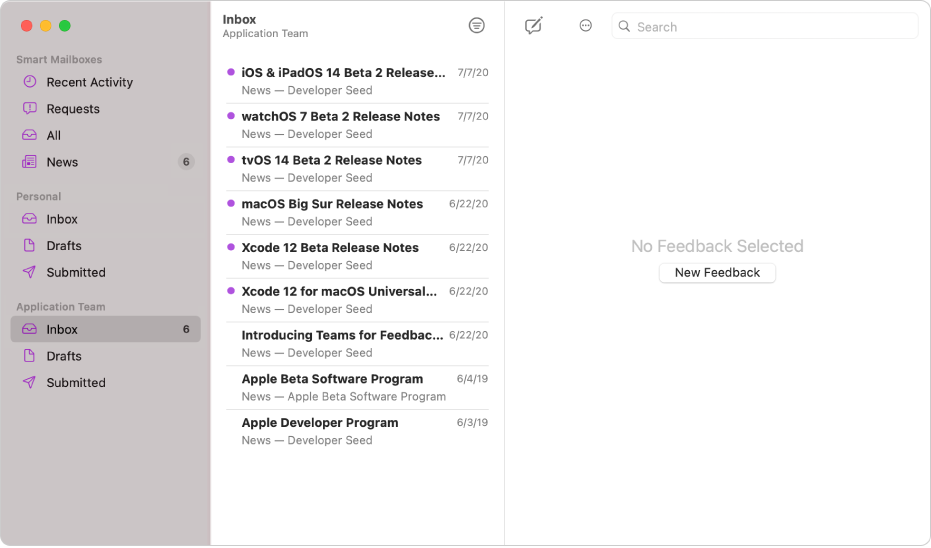
Task: Open the Personal Inbox
Action: point(62,219)
